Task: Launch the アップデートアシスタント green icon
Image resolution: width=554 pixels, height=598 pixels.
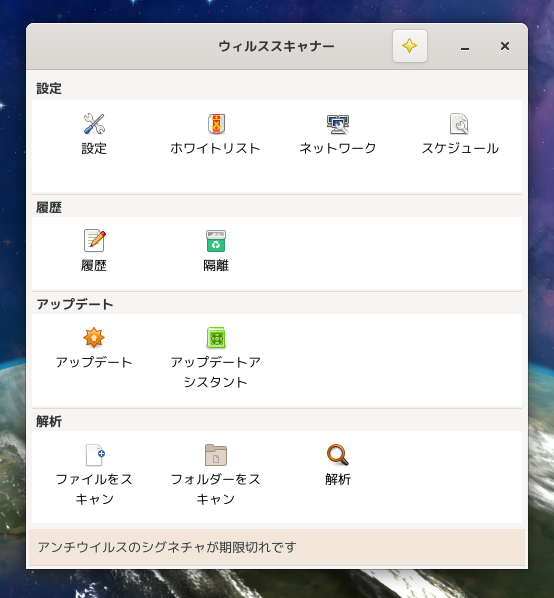Action: point(216,338)
